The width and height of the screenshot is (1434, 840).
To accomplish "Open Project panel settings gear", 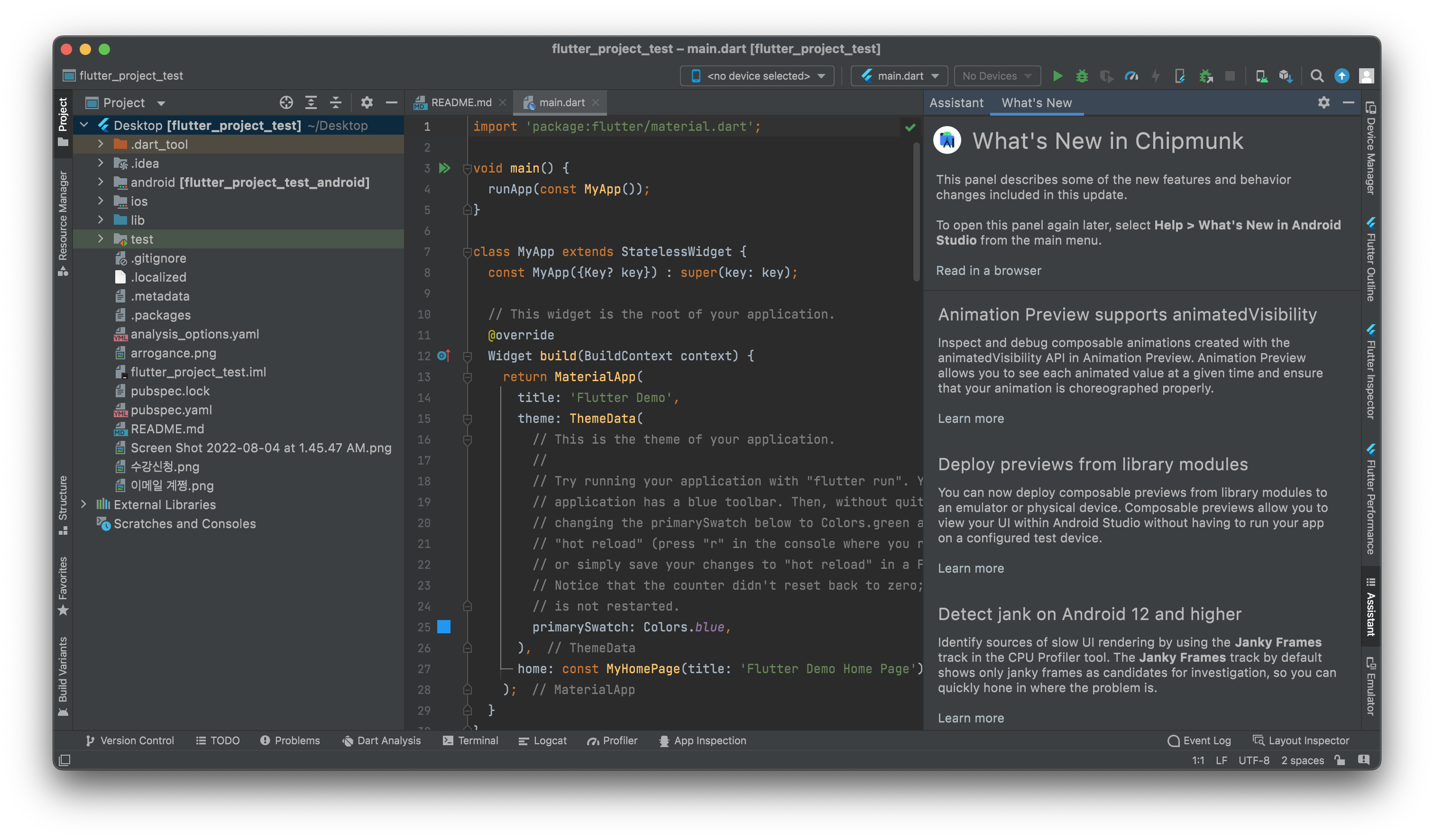I will [x=367, y=102].
